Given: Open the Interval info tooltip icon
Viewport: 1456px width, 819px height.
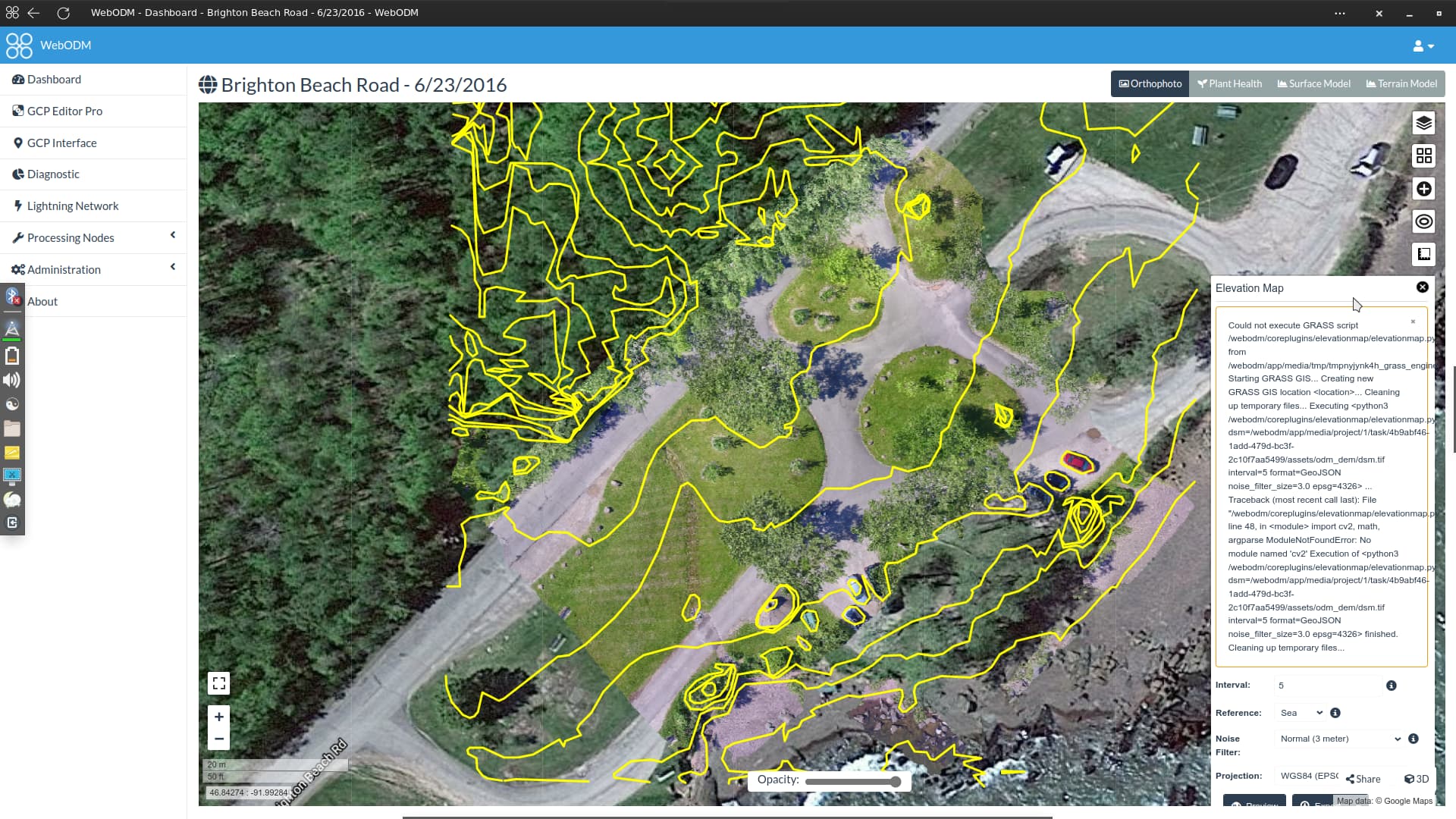Looking at the screenshot, I should click(x=1391, y=686).
